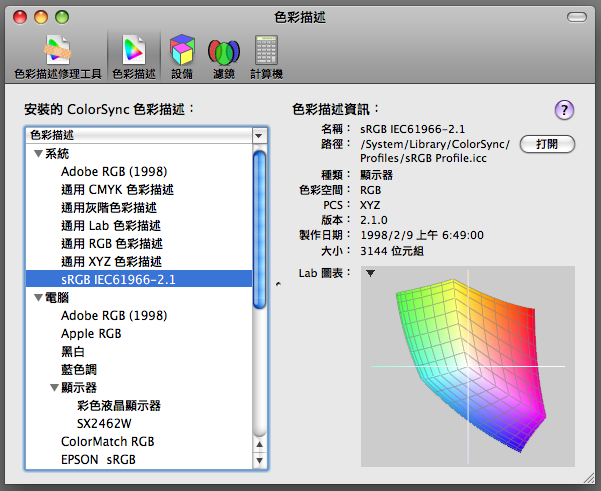The image size is (601, 491).
Task: Collapse the 電腦 group triangle
Action: (38, 297)
